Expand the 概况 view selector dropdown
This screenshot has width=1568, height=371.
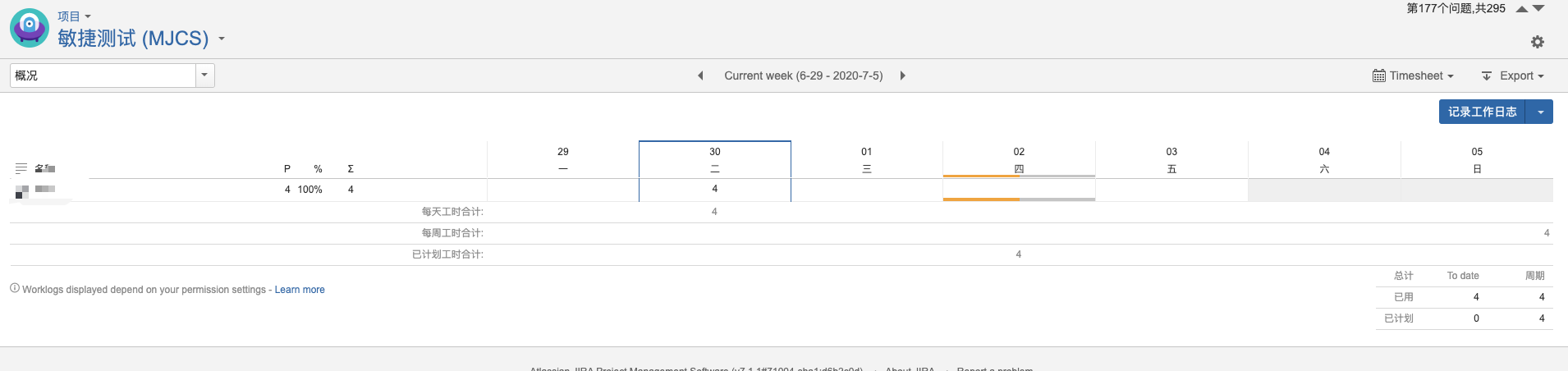[x=205, y=76]
